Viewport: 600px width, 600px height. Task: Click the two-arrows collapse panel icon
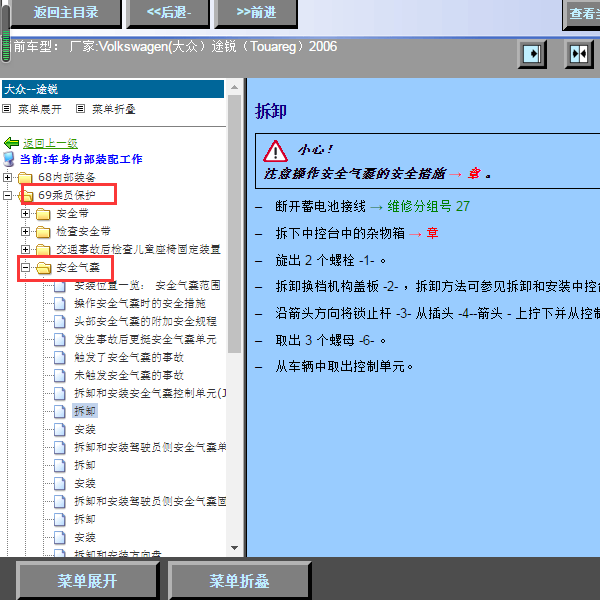point(579,54)
